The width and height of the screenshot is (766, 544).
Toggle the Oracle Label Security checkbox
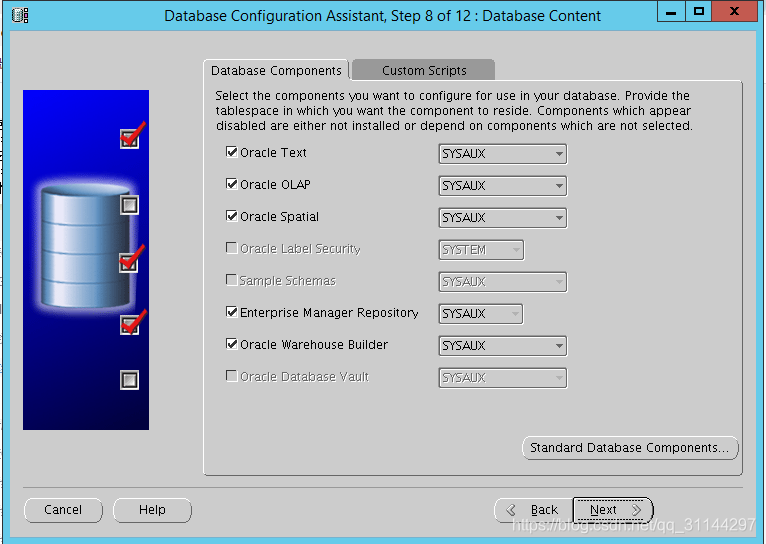point(232,248)
